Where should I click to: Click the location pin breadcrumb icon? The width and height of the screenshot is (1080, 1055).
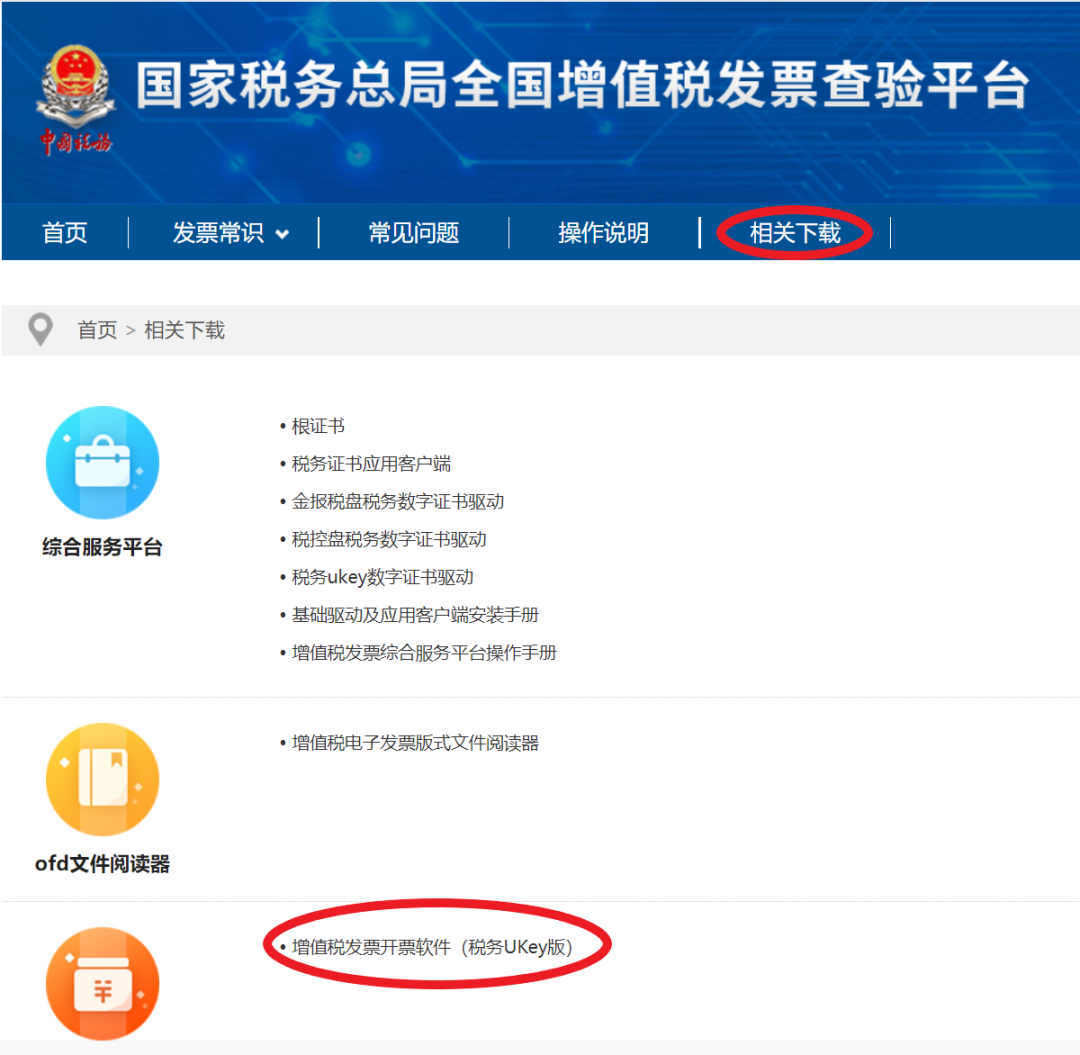[41, 330]
